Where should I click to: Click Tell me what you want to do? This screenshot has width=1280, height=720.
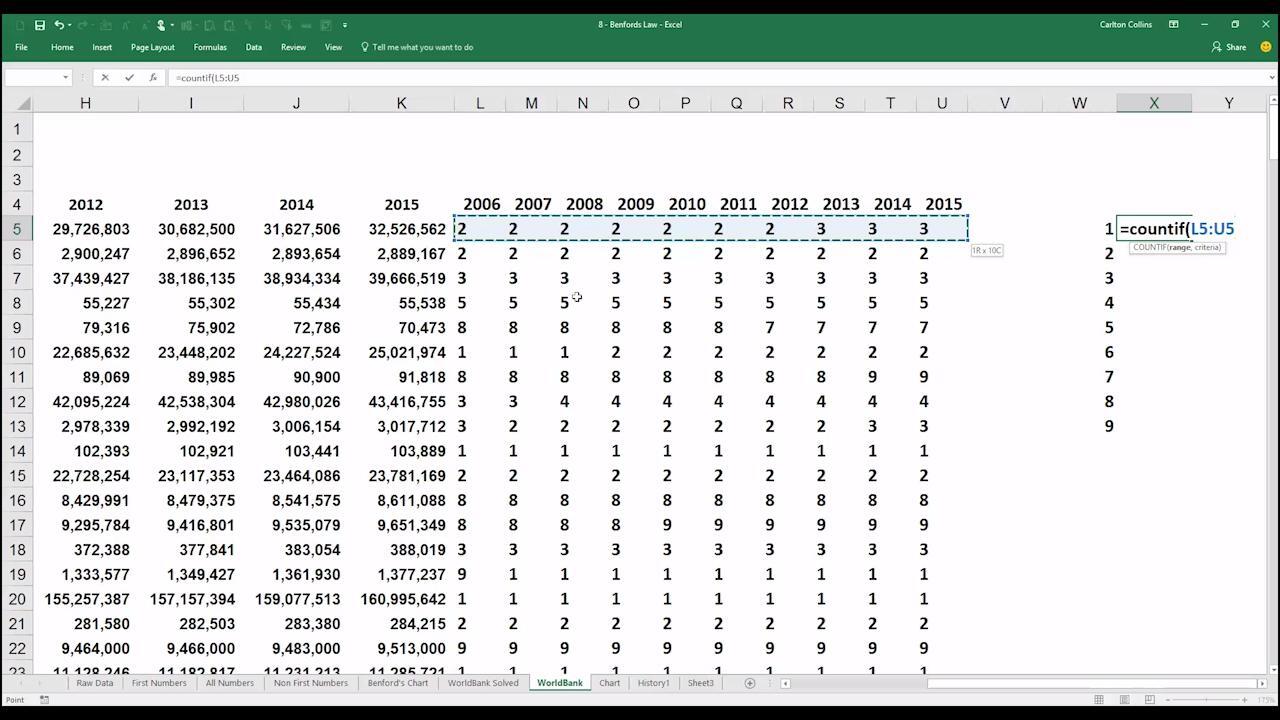422,47
